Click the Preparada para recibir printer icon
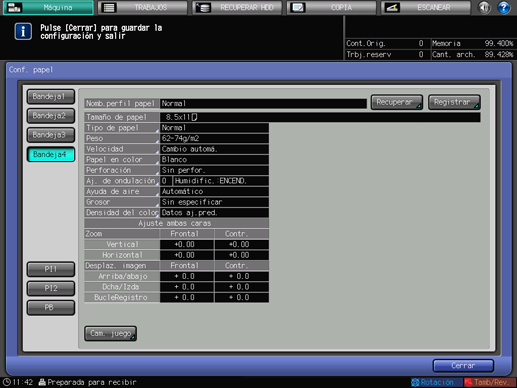 point(42,382)
